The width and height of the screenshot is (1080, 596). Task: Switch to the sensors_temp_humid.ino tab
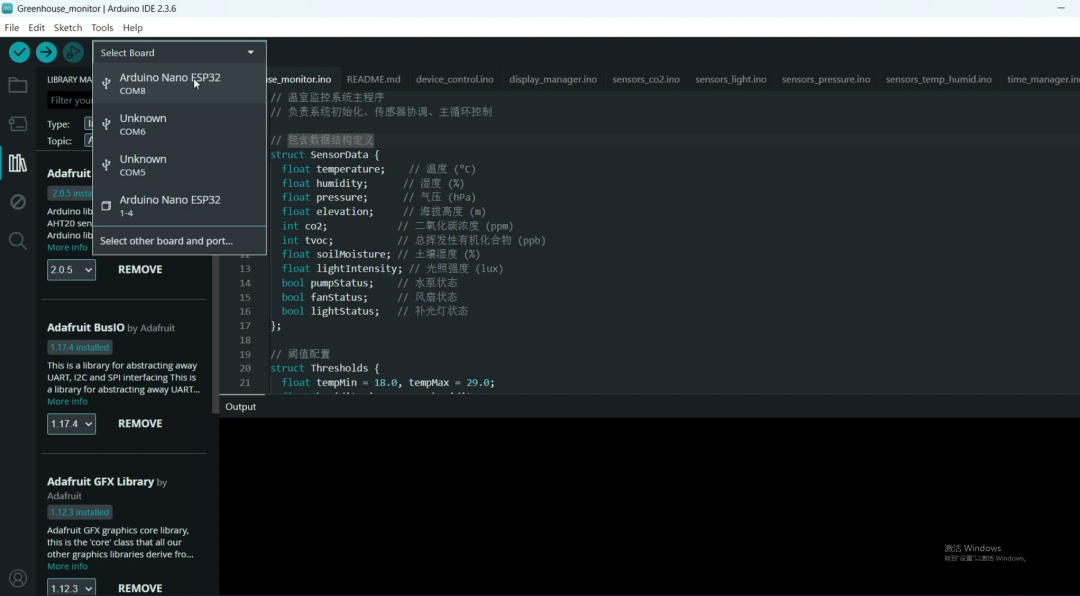point(939,79)
